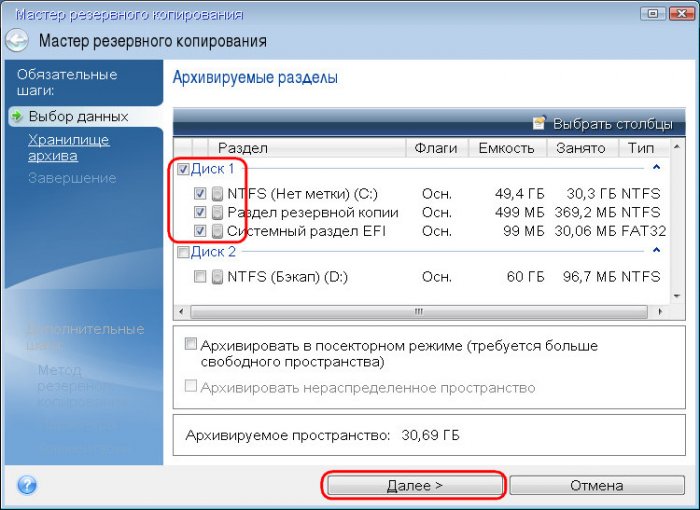Screen dimensions: 700x510
Task: Sort by Тип column header
Action: click(643, 148)
